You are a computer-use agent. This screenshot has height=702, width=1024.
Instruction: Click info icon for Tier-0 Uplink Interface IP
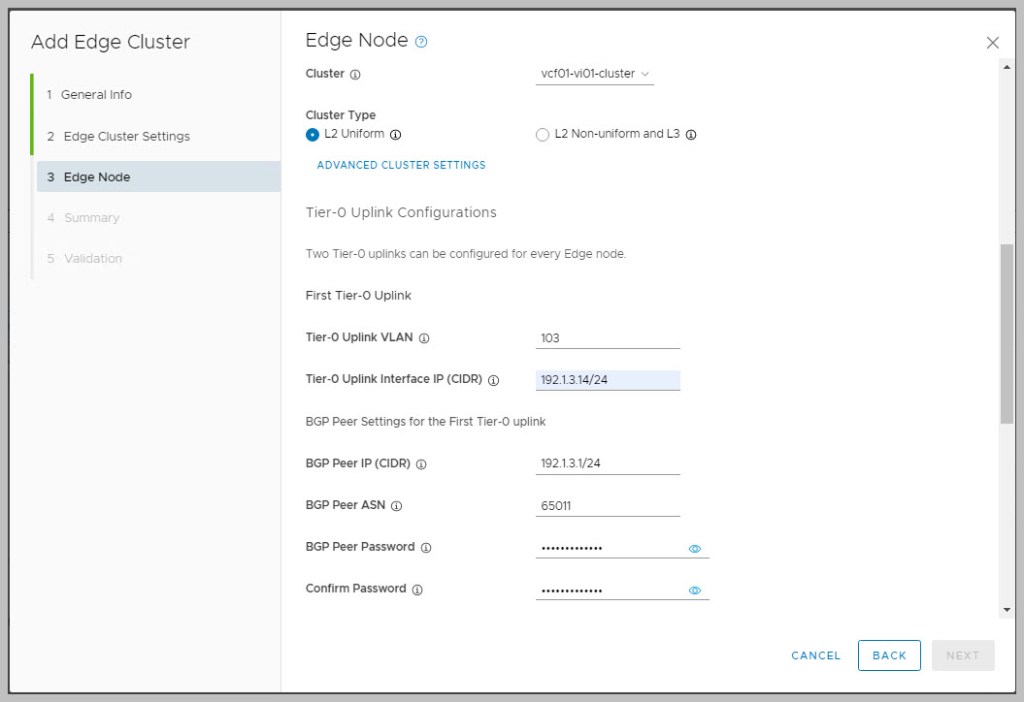pyautogui.click(x=493, y=380)
